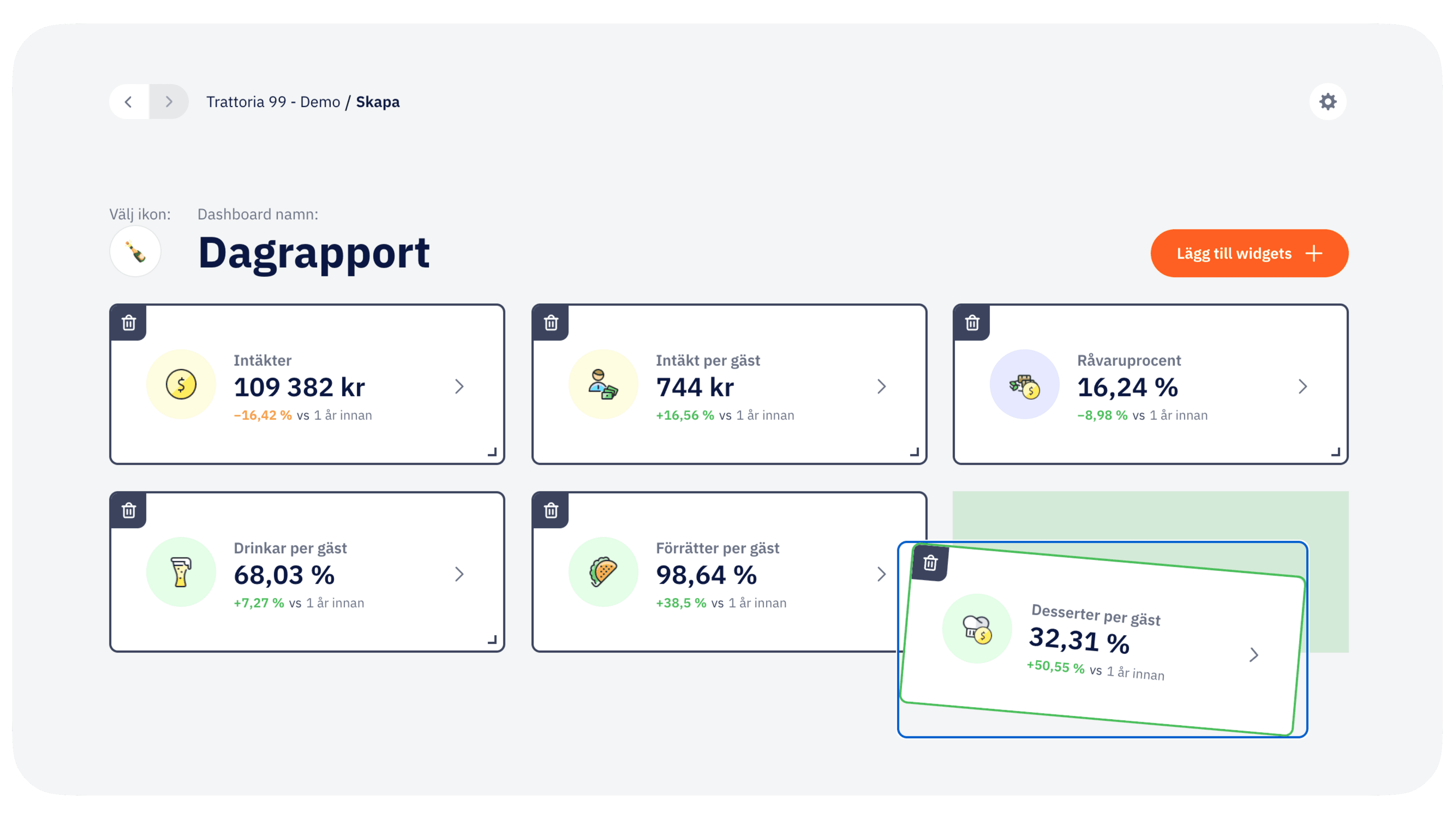Click the Dashboard namn label

click(x=258, y=214)
